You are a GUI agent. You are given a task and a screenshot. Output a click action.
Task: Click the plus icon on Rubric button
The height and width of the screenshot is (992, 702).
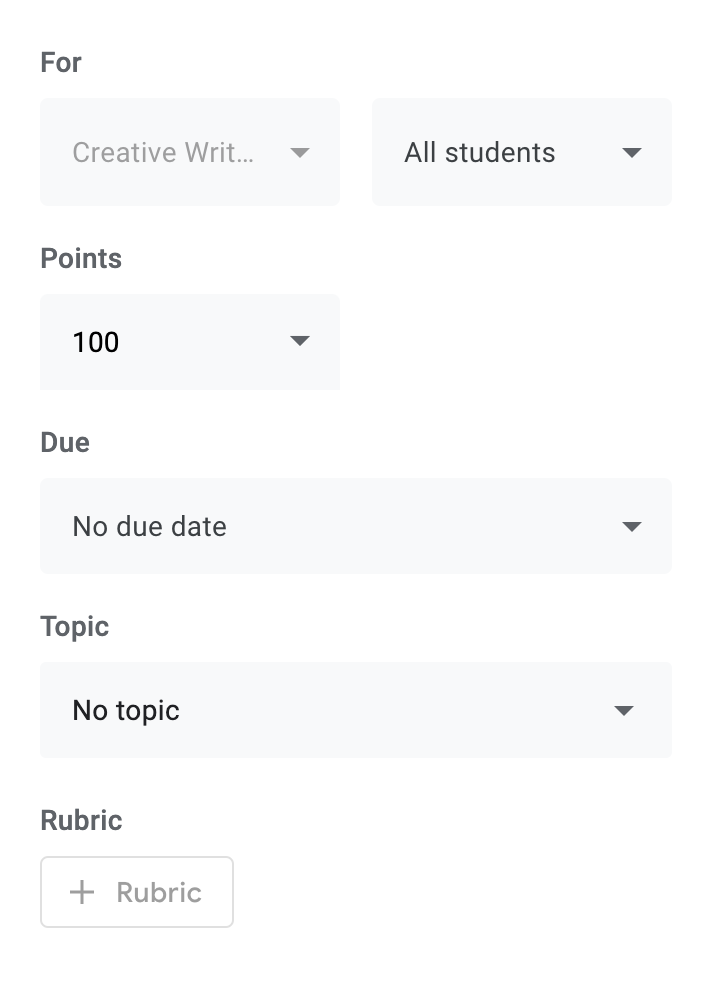pyautogui.click(x=82, y=892)
